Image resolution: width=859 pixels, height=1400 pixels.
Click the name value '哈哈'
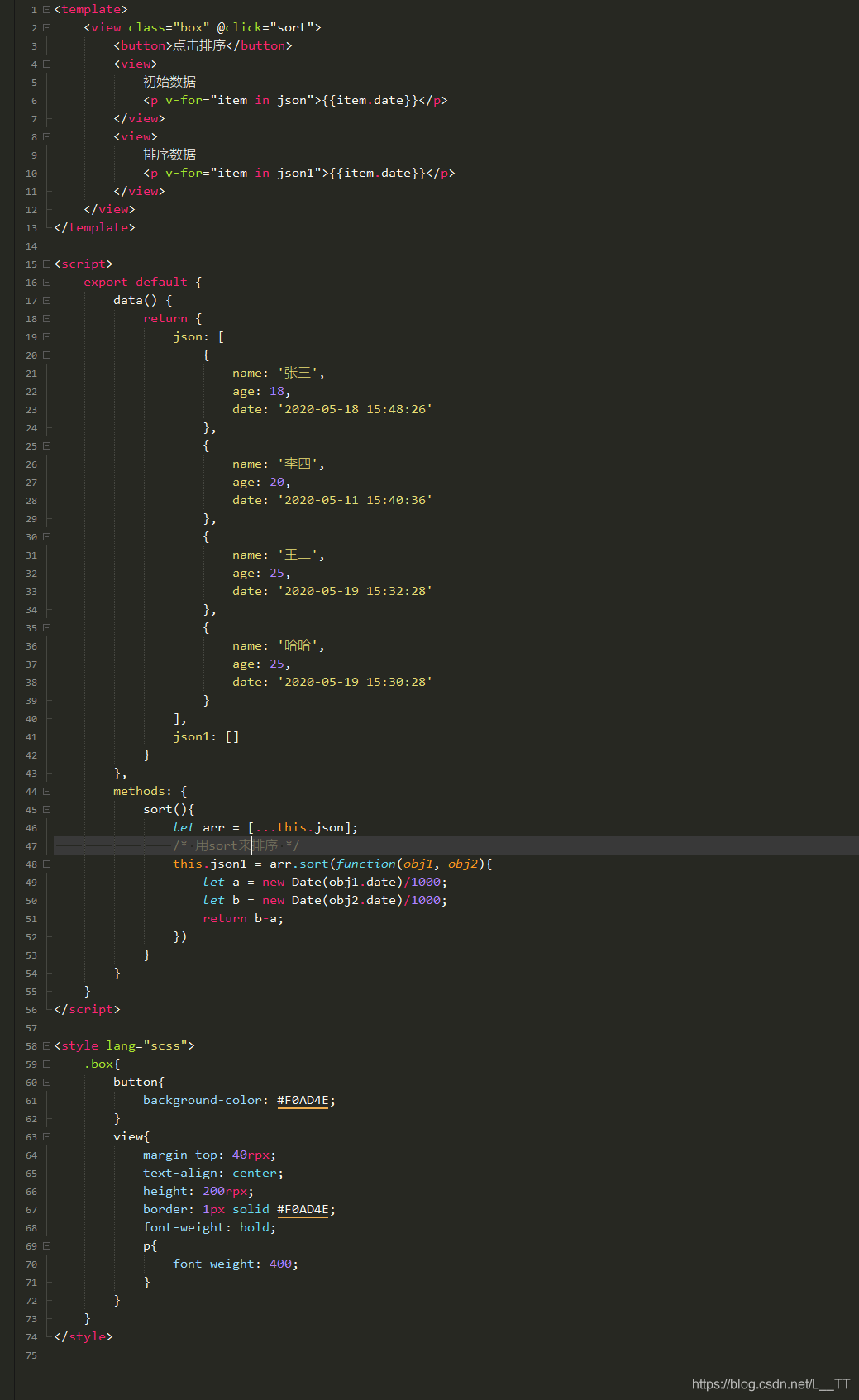[298, 645]
